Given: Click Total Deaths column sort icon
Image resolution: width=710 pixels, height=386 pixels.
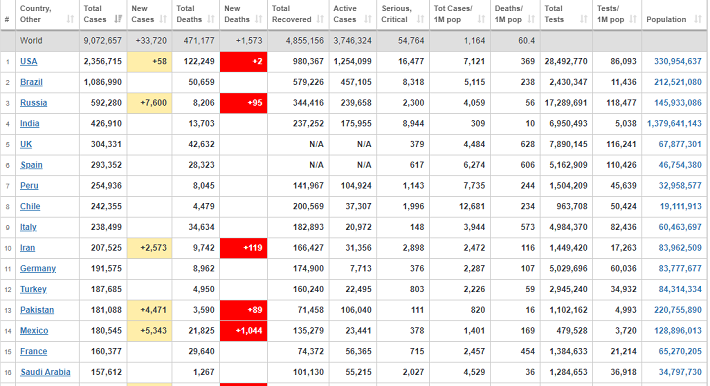Looking at the screenshot, I should point(211,19).
